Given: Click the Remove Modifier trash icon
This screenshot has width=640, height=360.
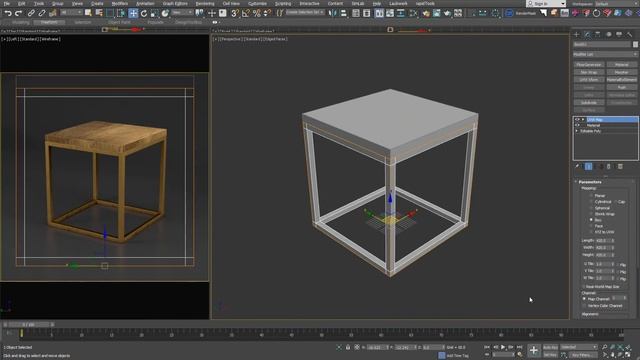Looking at the screenshot, I should [x=609, y=167].
